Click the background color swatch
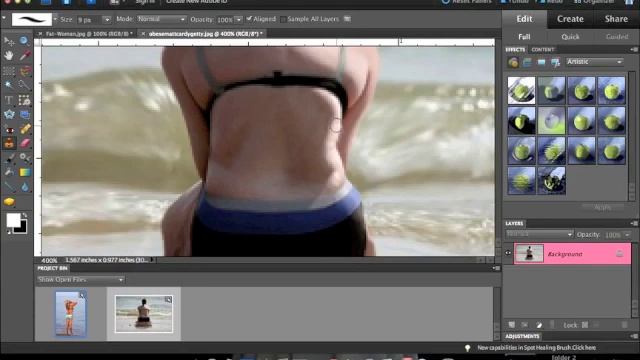This screenshot has width=640, height=360. point(22,228)
